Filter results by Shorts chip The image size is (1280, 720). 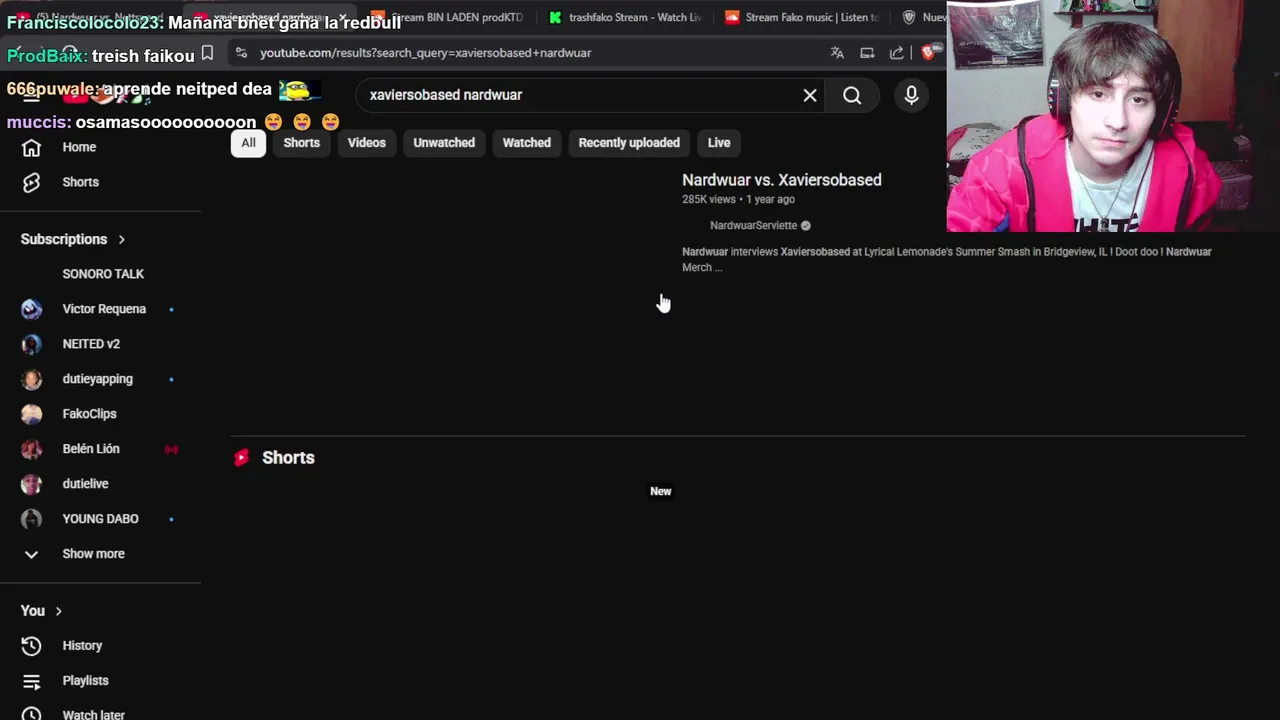pyautogui.click(x=301, y=143)
